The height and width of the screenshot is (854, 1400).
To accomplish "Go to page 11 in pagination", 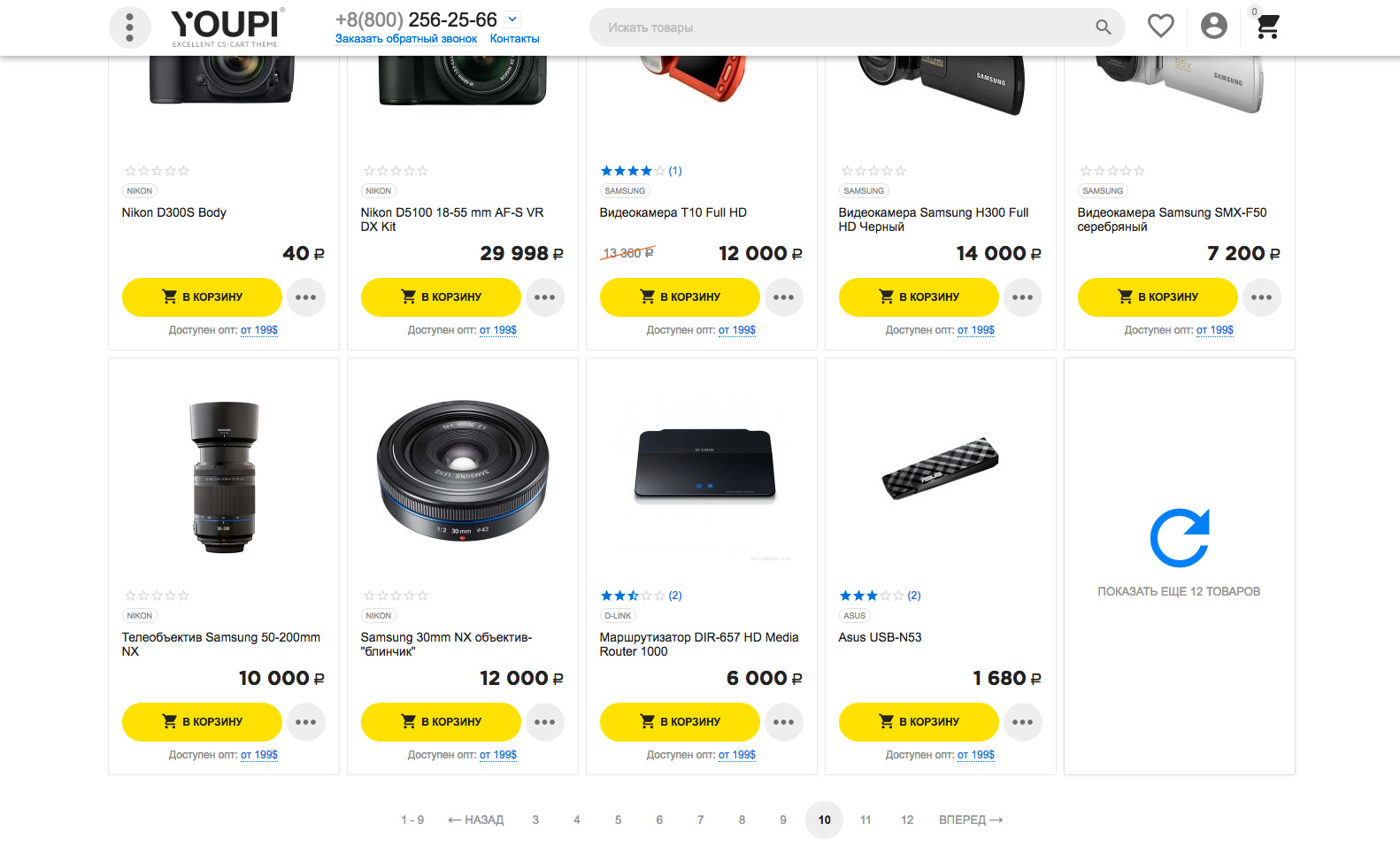I will [x=865, y=820].
